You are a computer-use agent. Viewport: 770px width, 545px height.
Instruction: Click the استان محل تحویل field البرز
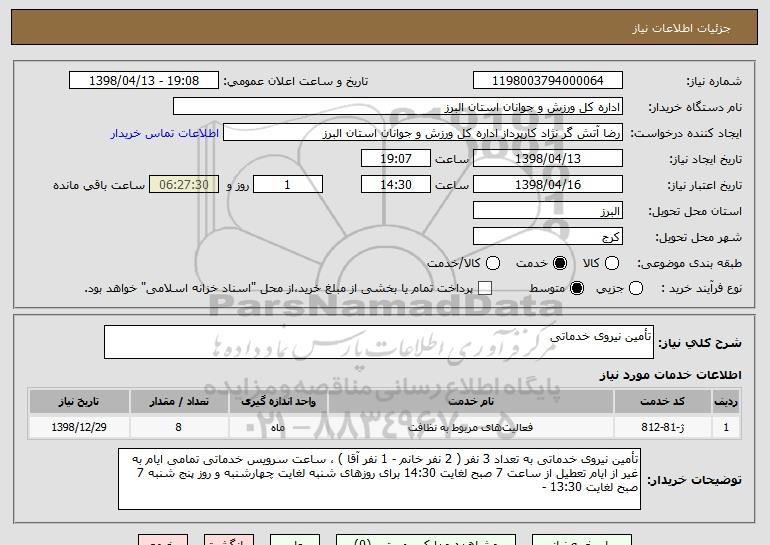point(548,211)
